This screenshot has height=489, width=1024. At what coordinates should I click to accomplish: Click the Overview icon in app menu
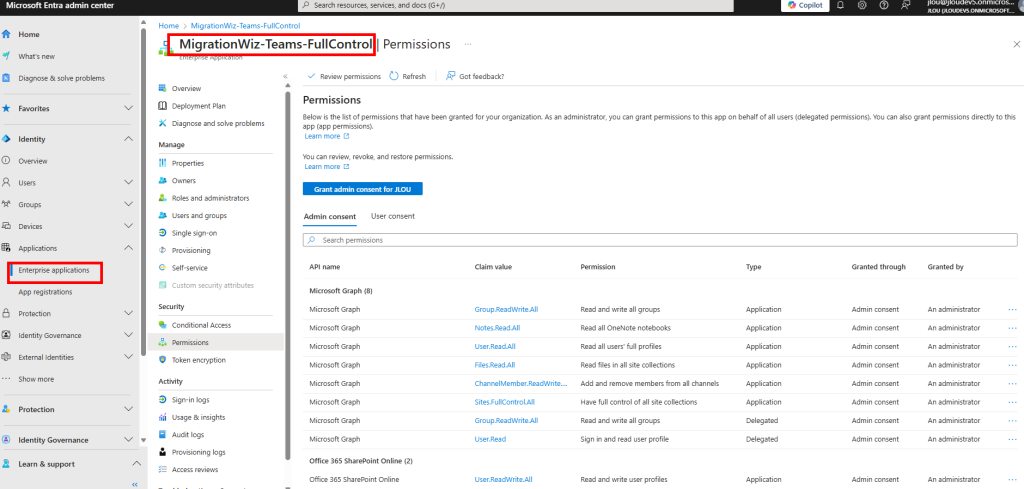click(x=163, y=88)
